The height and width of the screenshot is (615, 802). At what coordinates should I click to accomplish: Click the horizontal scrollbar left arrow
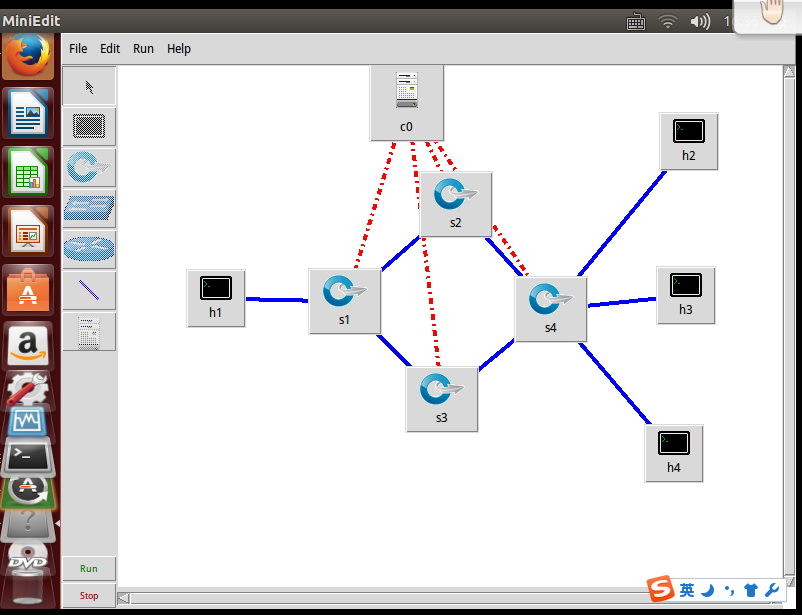point(123,598)
